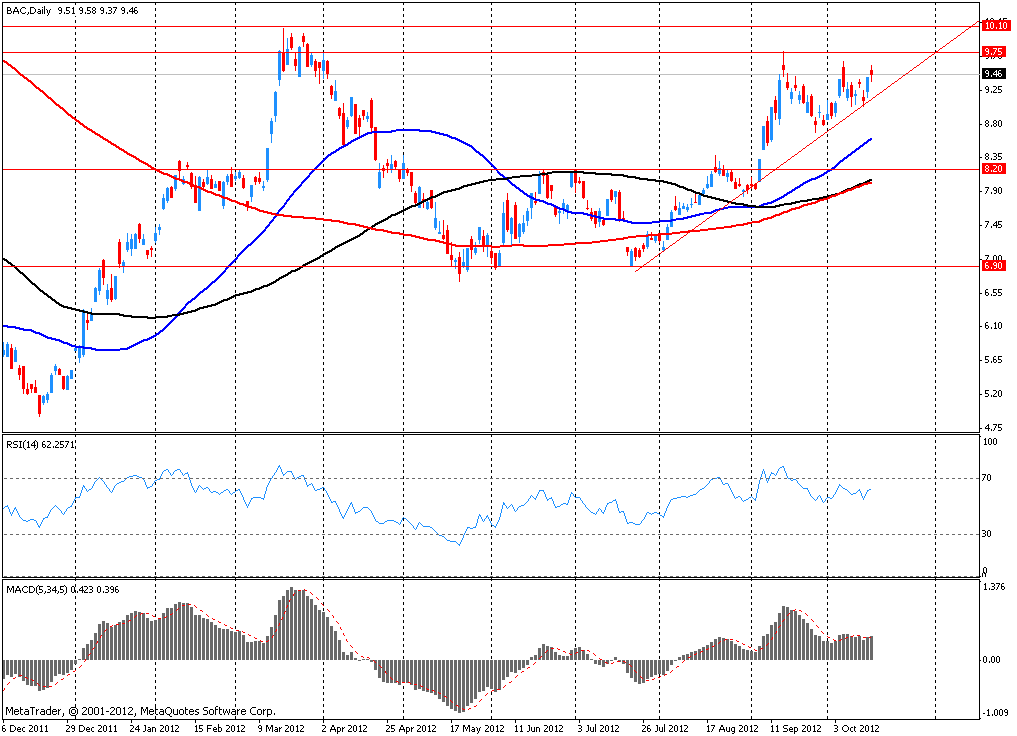Click the 9.75 resistance price tag
The image size is (1017, 736).
(994, 51)
